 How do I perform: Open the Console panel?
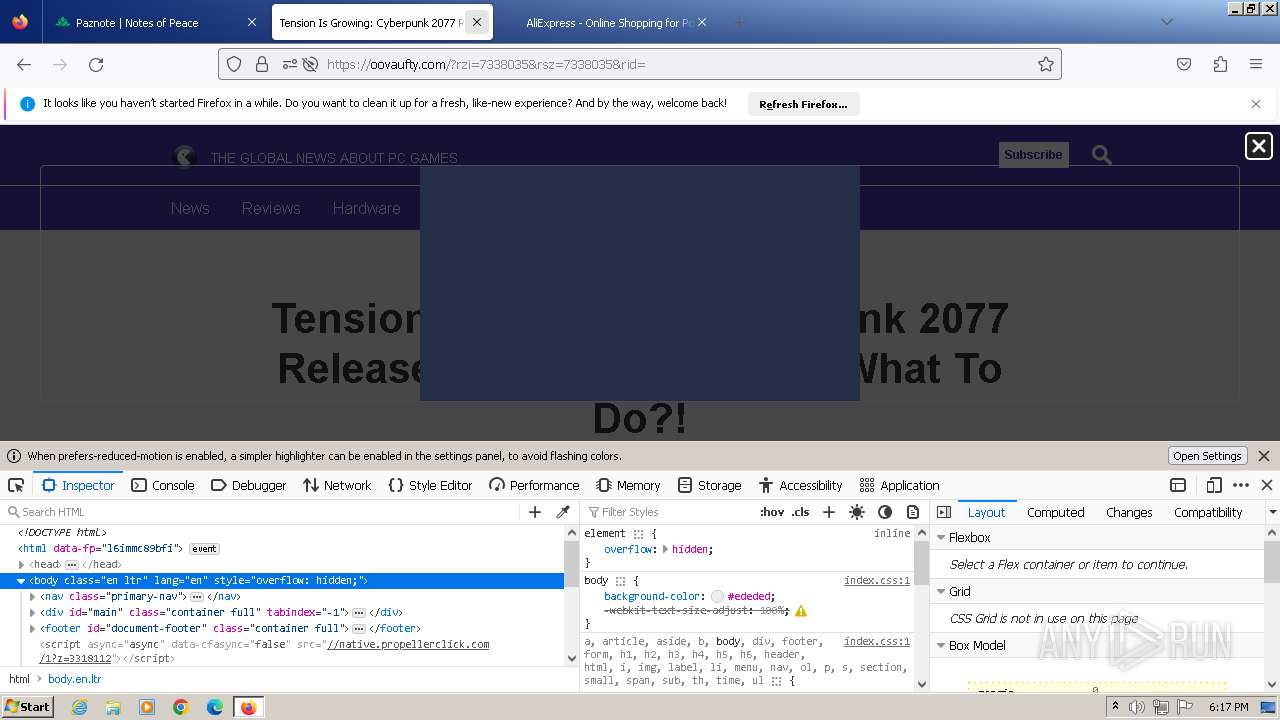163,485
